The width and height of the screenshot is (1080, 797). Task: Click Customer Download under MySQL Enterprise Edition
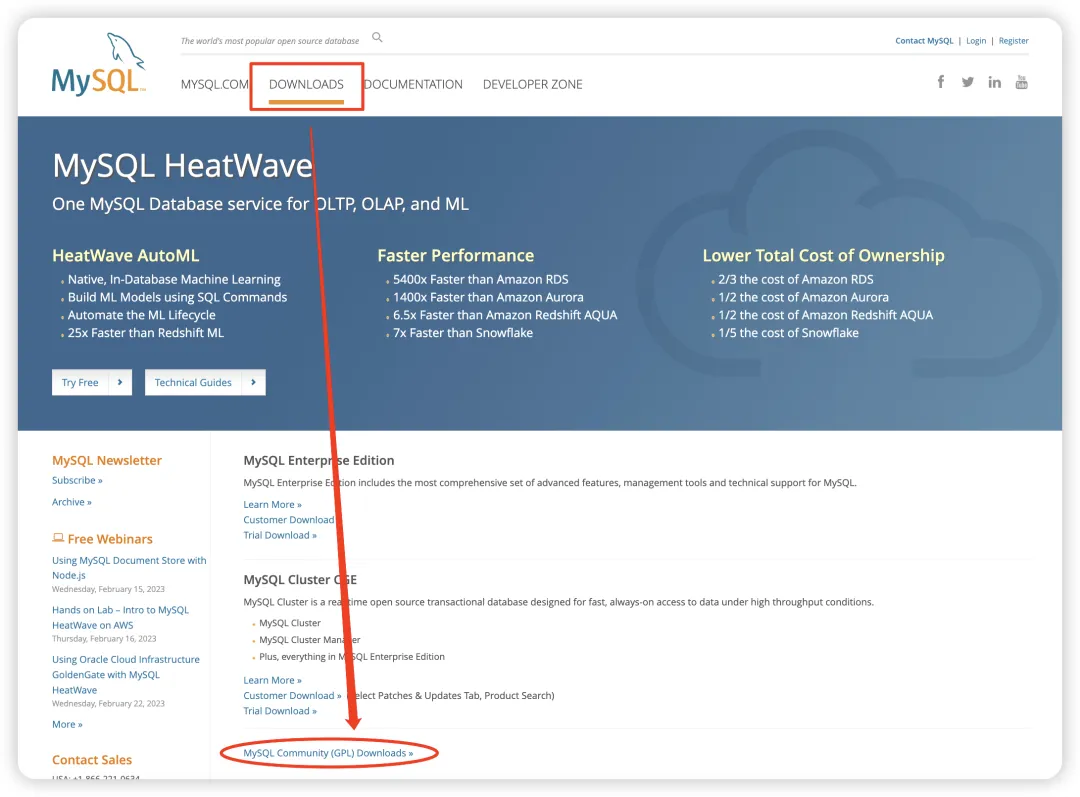pos(289,519)
